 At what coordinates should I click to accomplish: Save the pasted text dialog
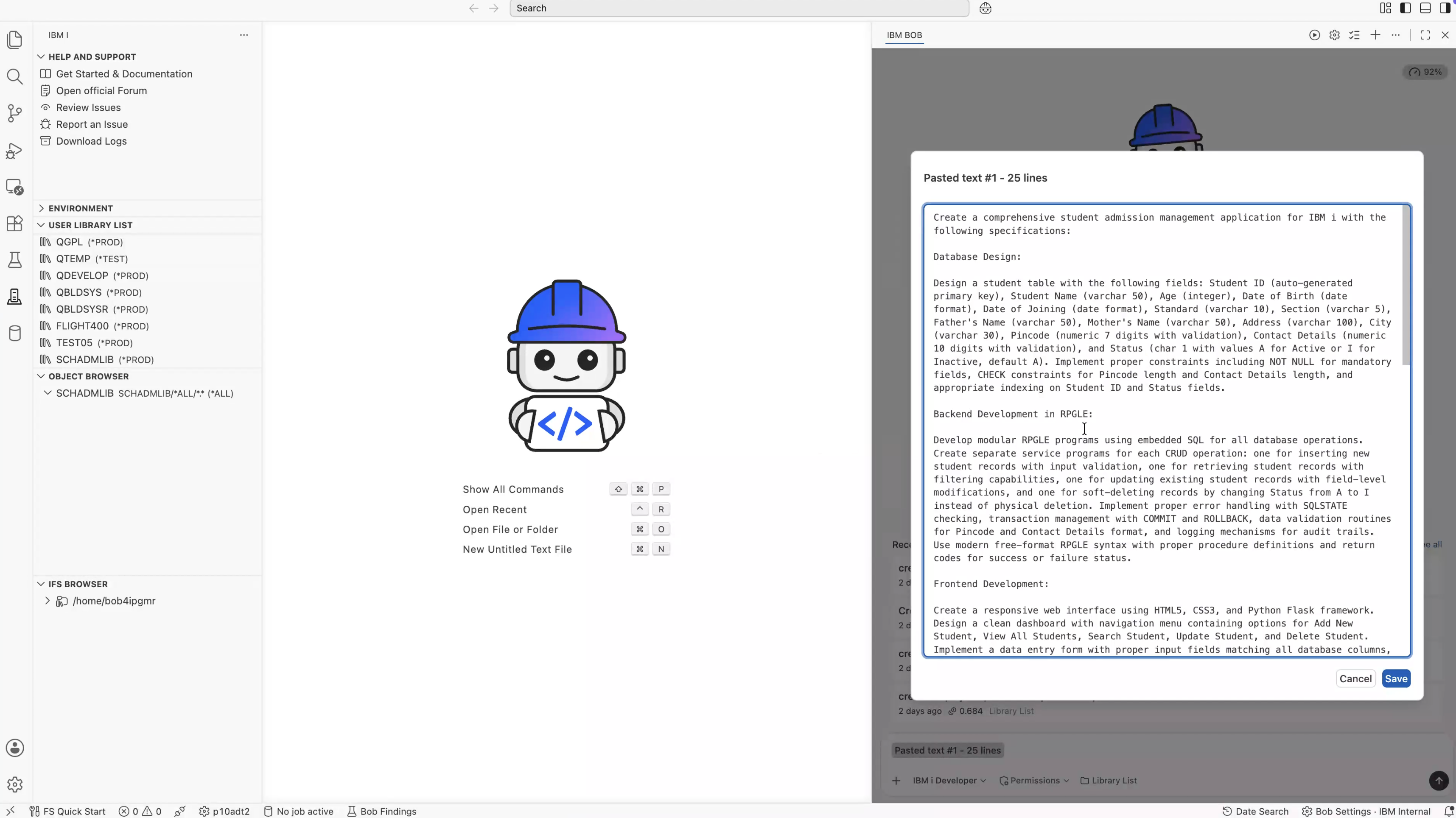tap(1395, 678)
